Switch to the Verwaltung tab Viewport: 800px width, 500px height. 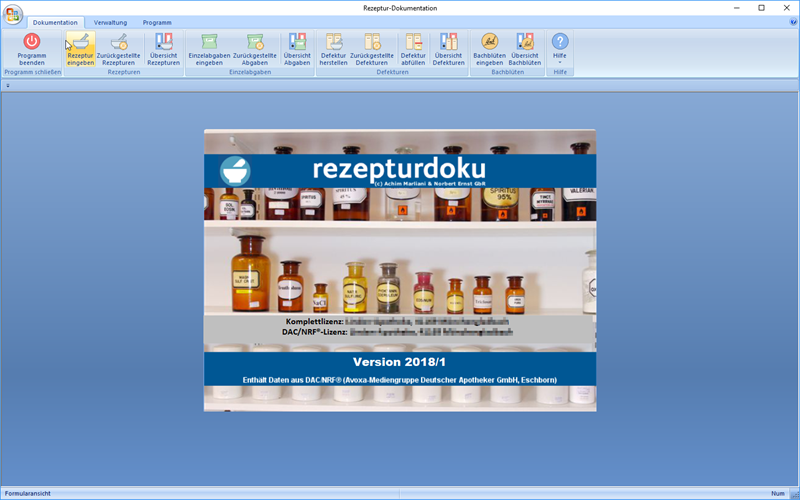[110, 22]
